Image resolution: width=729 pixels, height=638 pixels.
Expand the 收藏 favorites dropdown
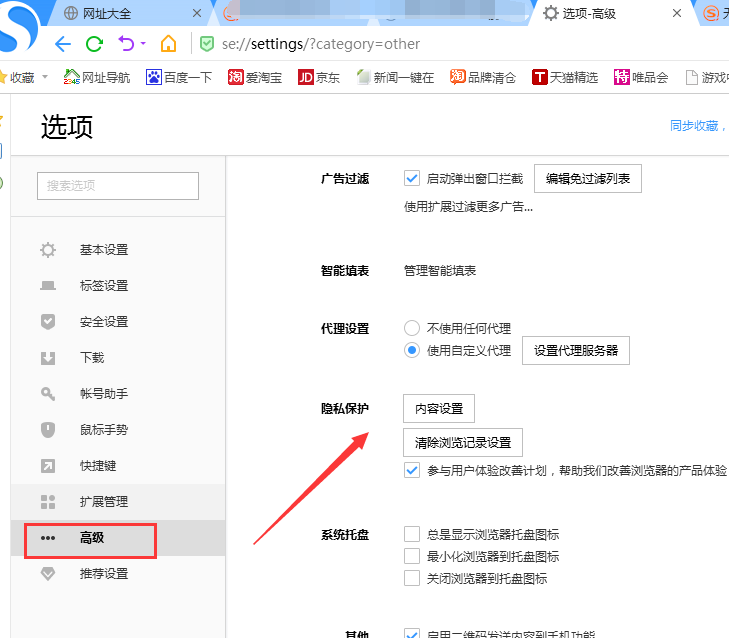click(x=43, y=78)
